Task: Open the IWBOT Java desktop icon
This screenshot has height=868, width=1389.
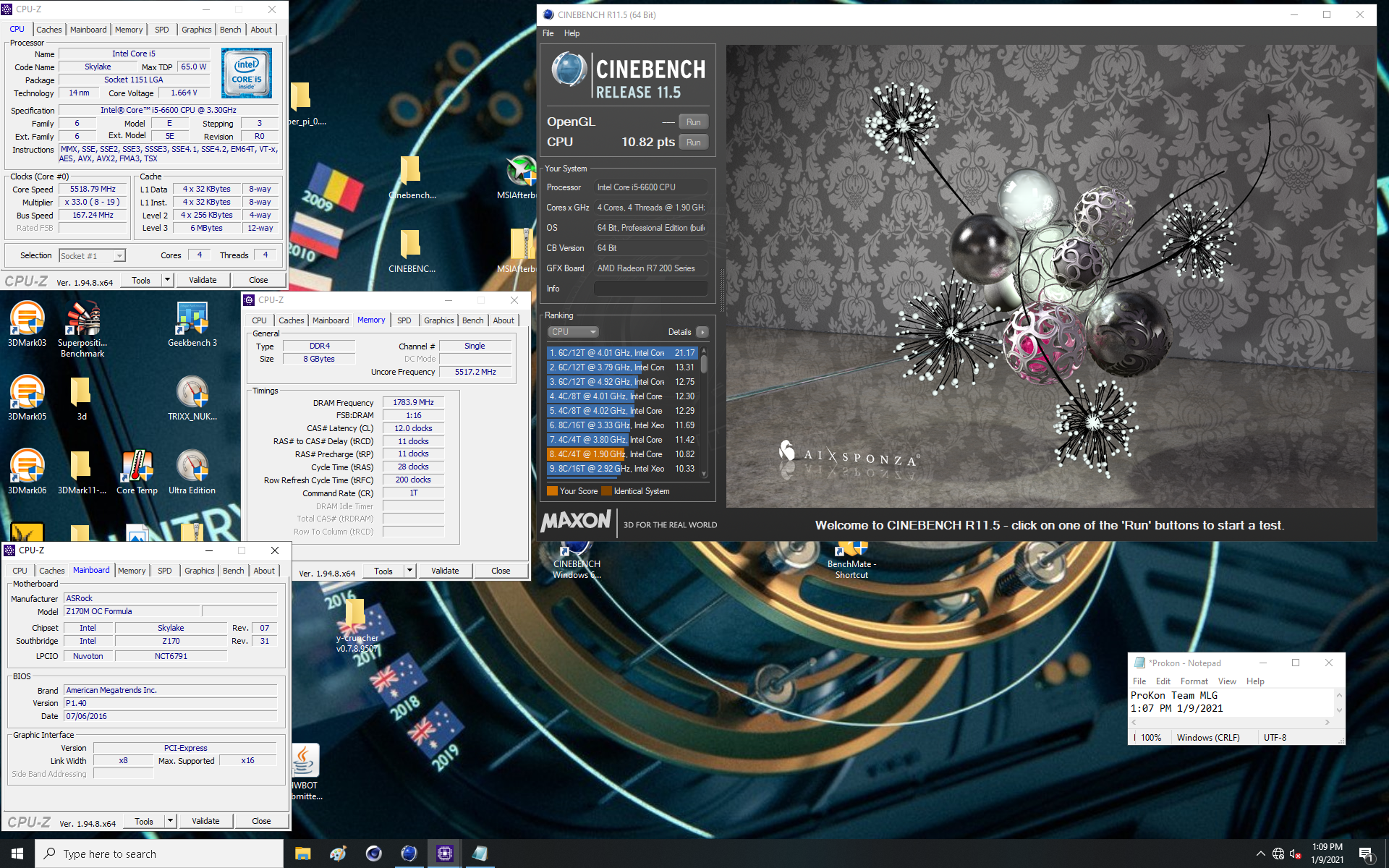Action: pos(305,771)
